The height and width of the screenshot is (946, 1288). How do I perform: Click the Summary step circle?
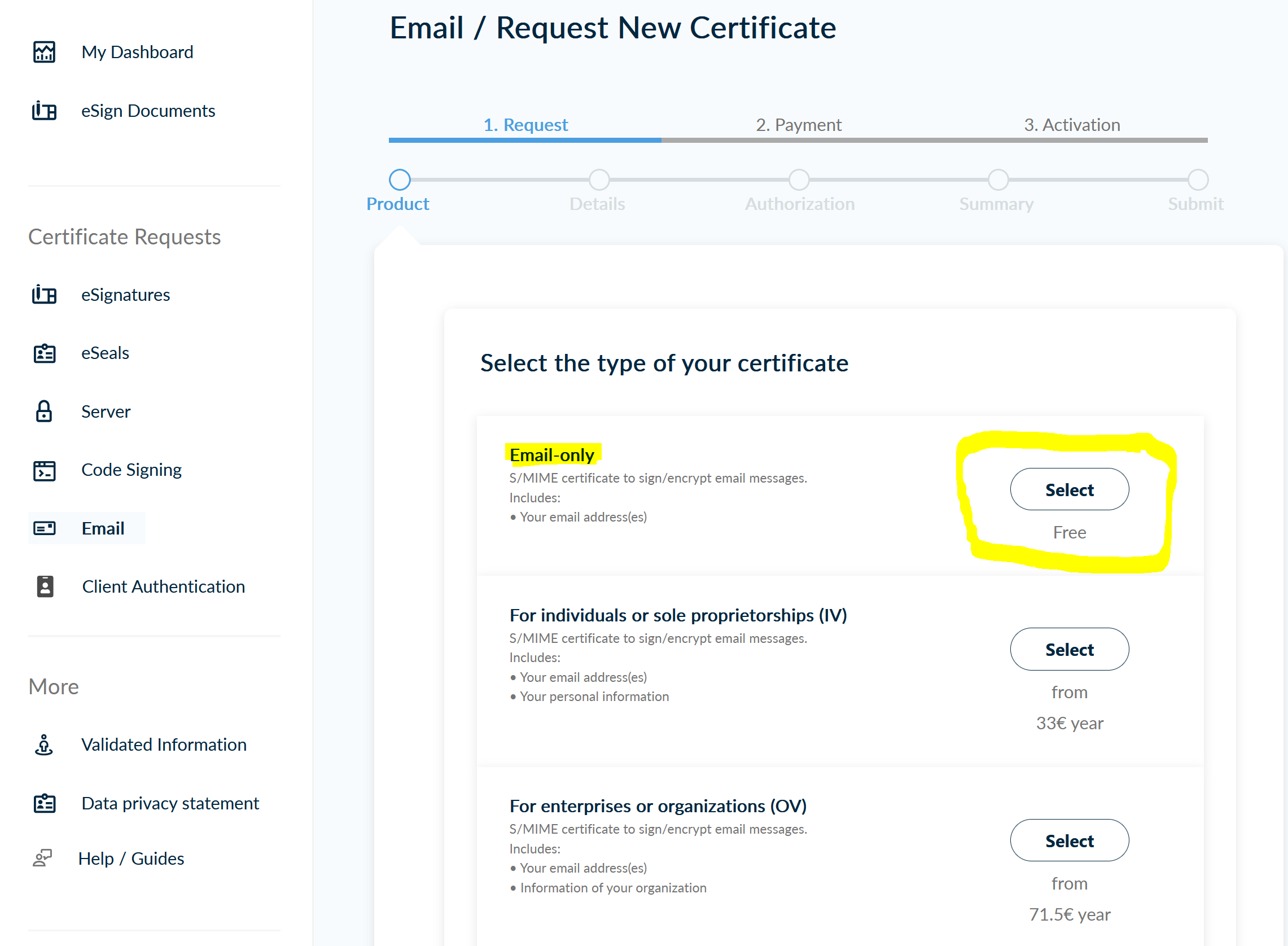click(x=998, y=180)
